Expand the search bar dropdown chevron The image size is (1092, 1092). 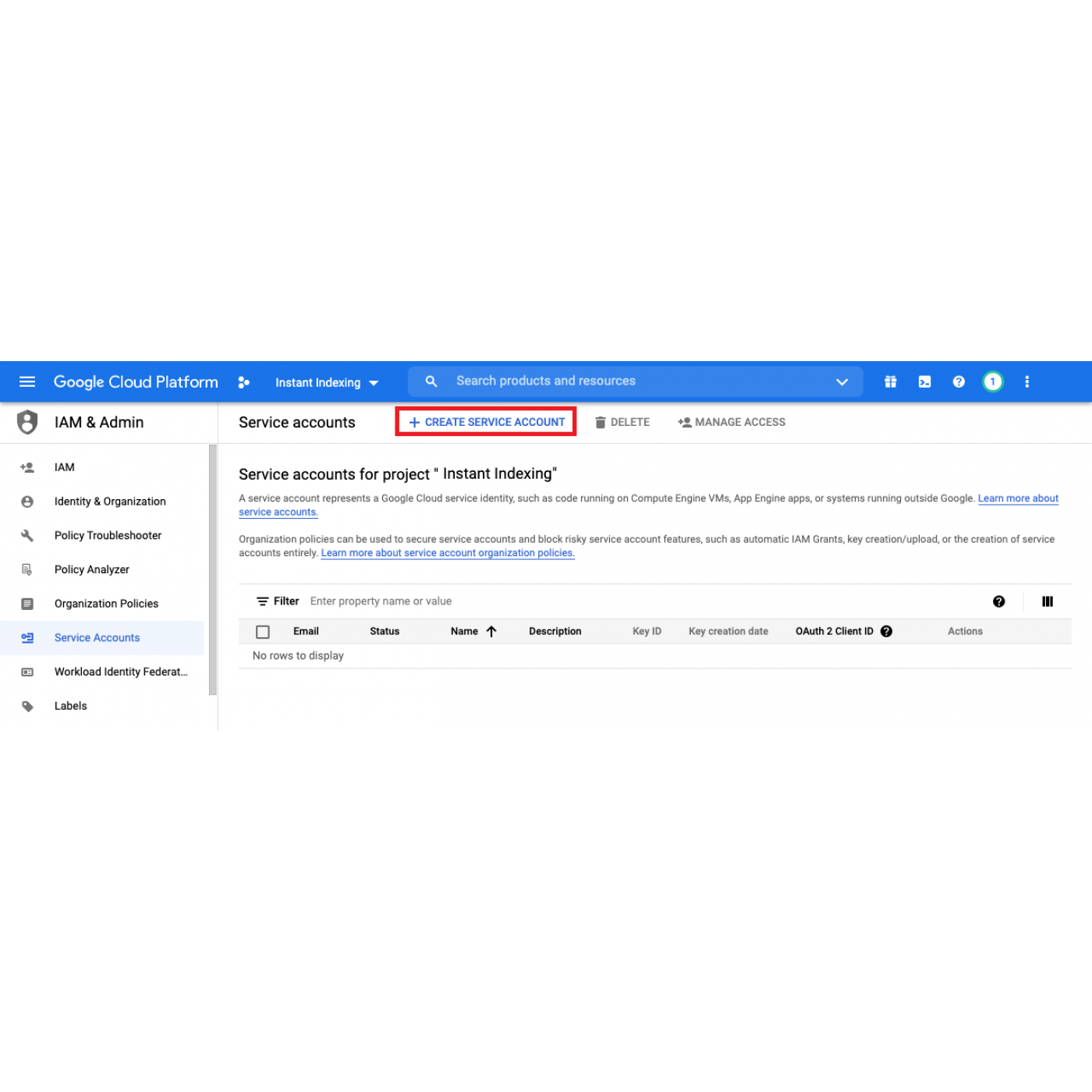(x=842, y=381)
